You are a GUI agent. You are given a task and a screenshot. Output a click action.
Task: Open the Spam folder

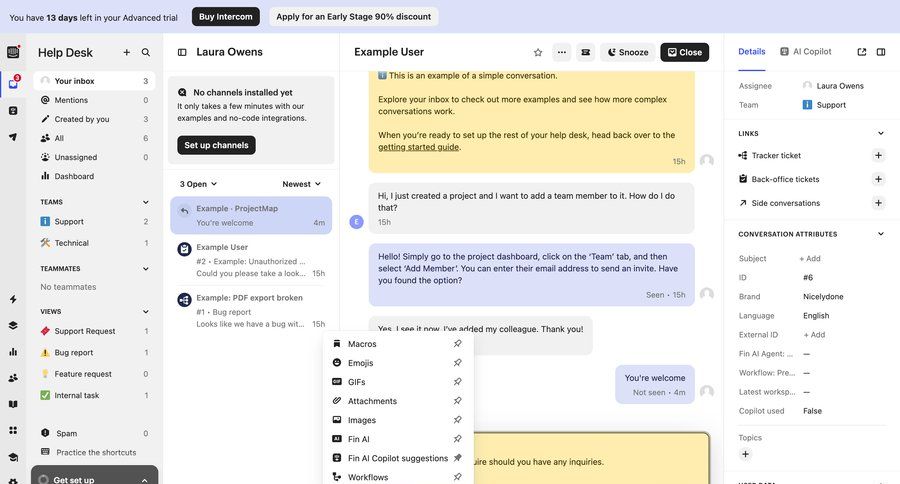[x=94, y=433]
